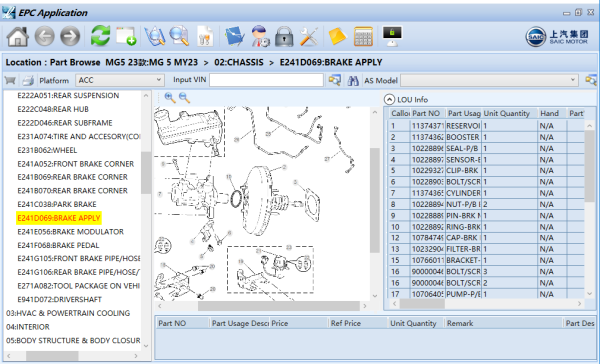Refresh with the green arrows icon
600x364 pixels.
pos(101,36)
